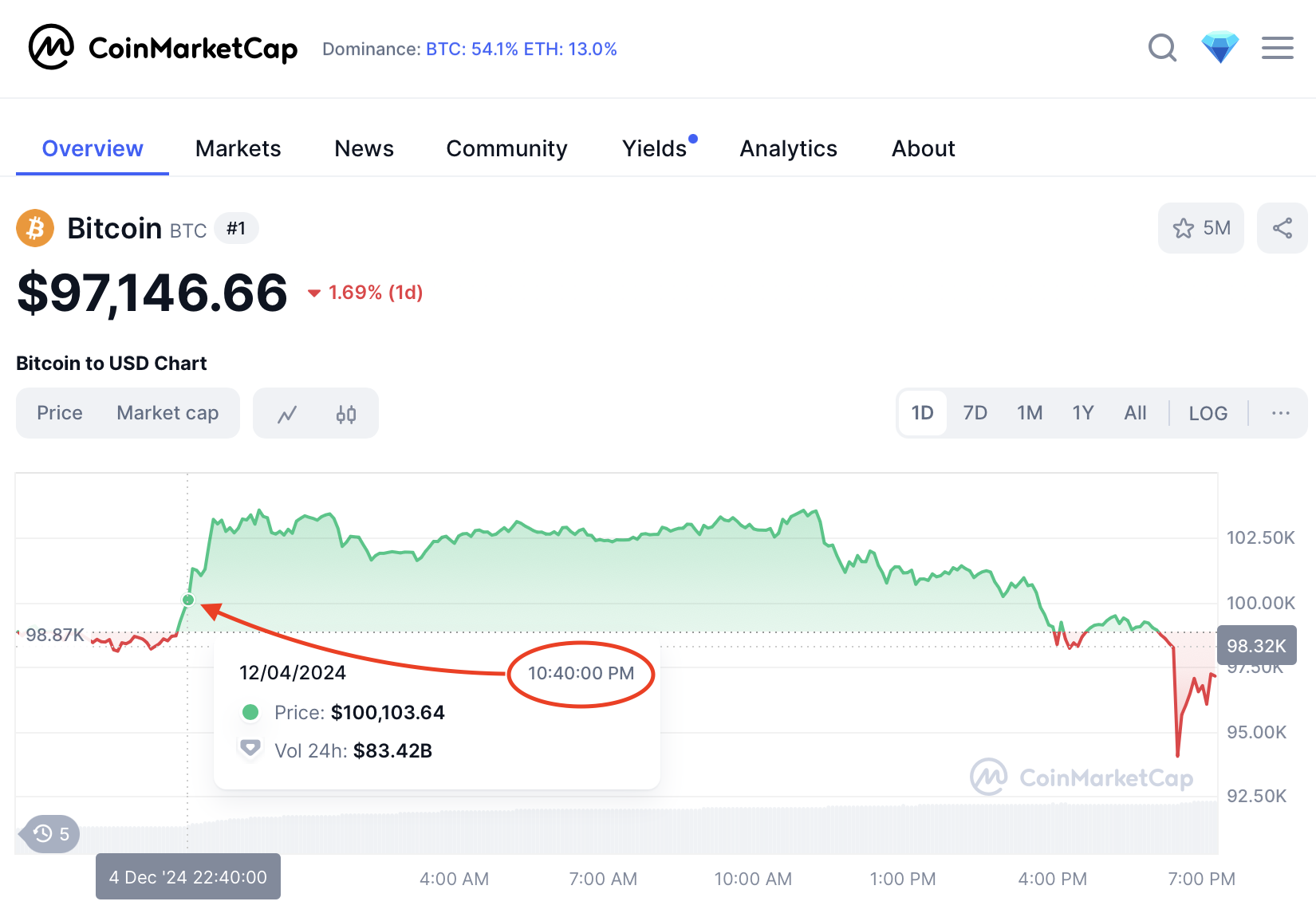The image size is (1316, 917).
Task: Switch to candlestick chart icon
Action: coord(346,414)
